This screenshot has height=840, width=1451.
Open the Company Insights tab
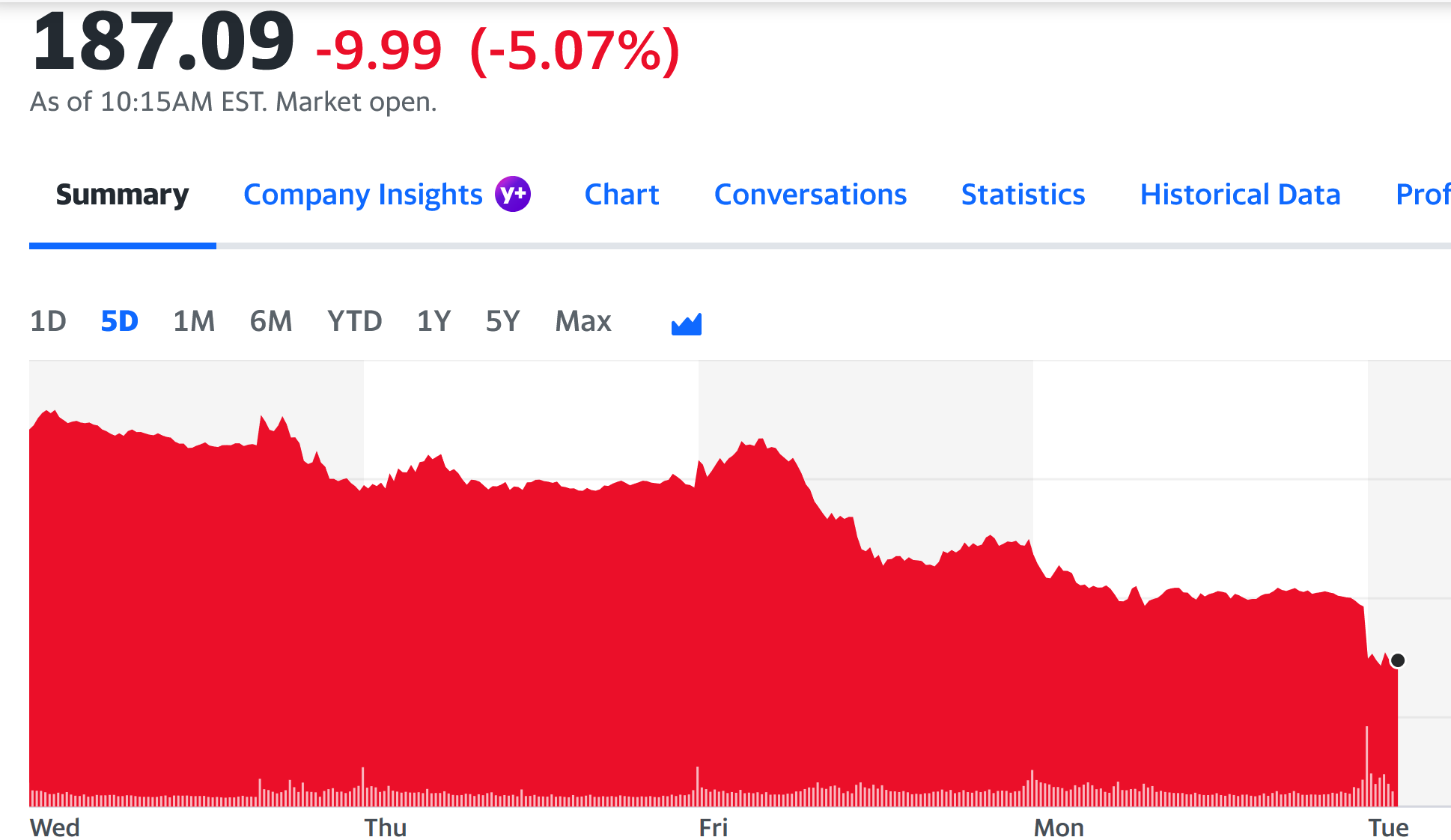(x=363, y=195)
